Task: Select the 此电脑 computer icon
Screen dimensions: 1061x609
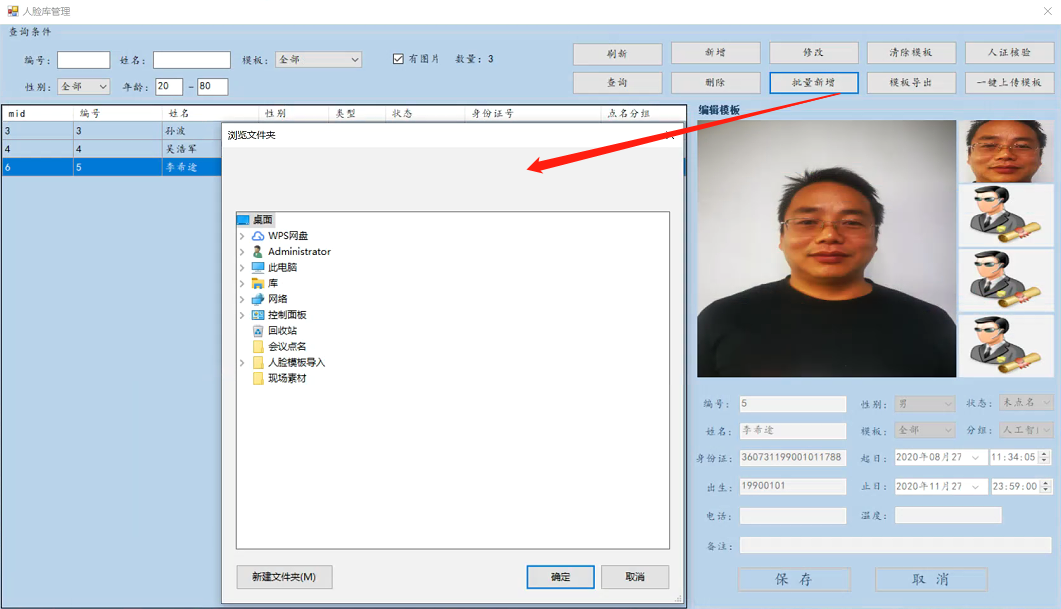Action: [x=258, y=268]
